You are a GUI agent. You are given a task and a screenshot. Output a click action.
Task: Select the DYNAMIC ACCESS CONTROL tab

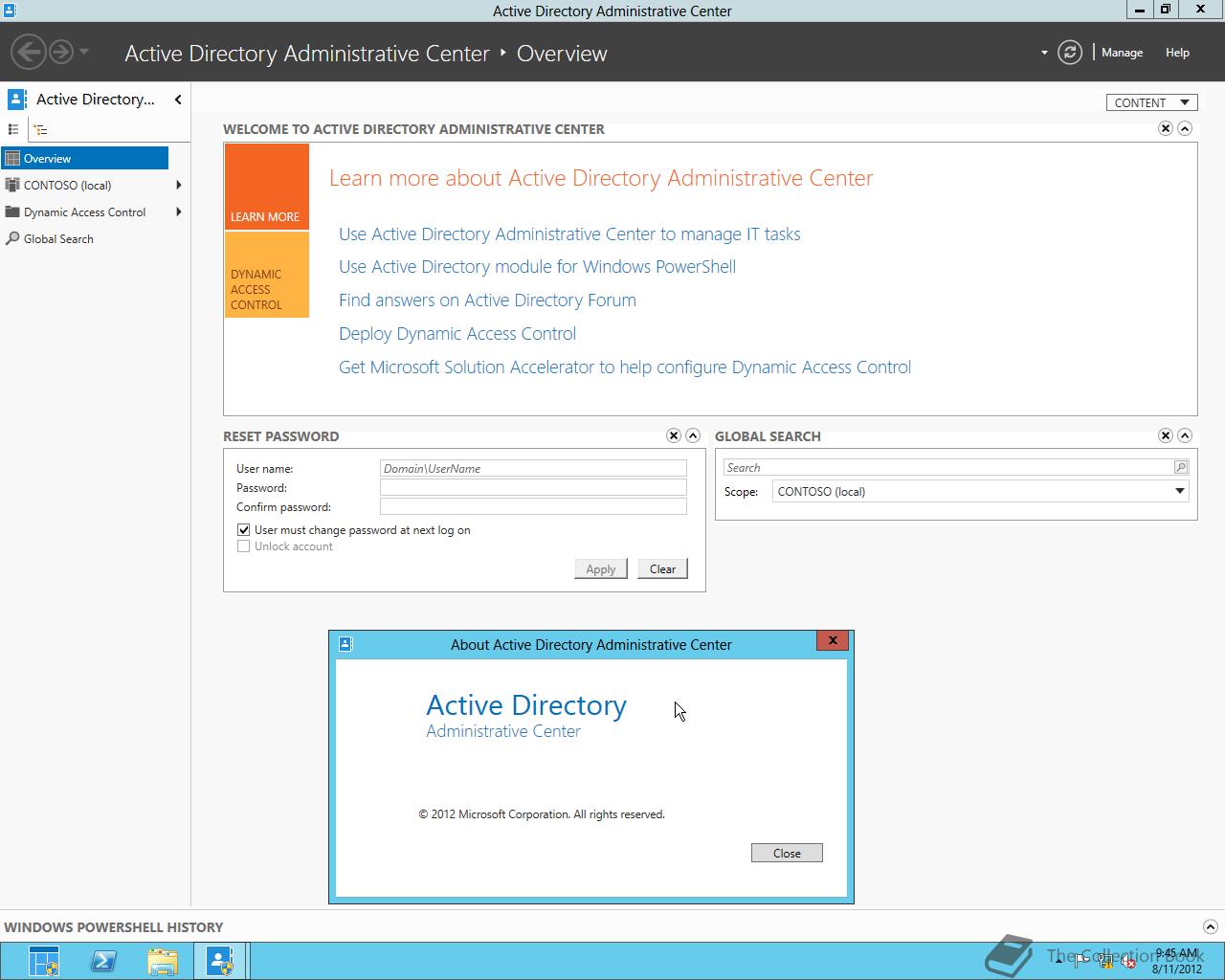tap(267, 275)
